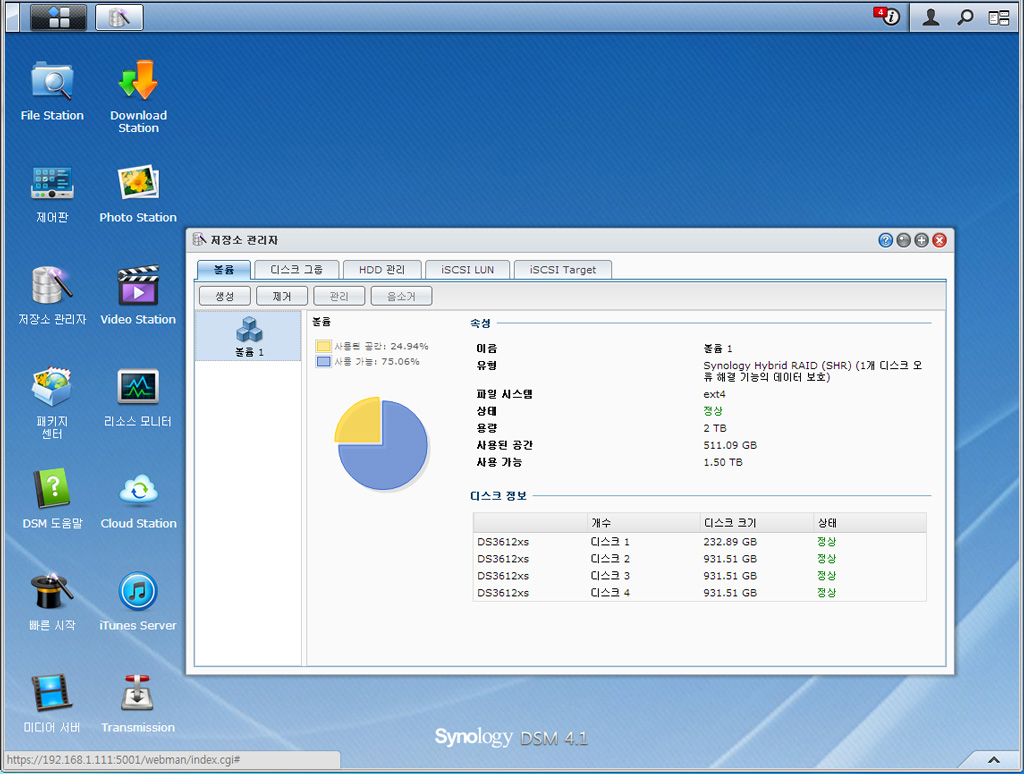The height and width of the screenshot is (774, 1024).
Task: Open the pilot view widgets icon
Action: click(999, 18)
